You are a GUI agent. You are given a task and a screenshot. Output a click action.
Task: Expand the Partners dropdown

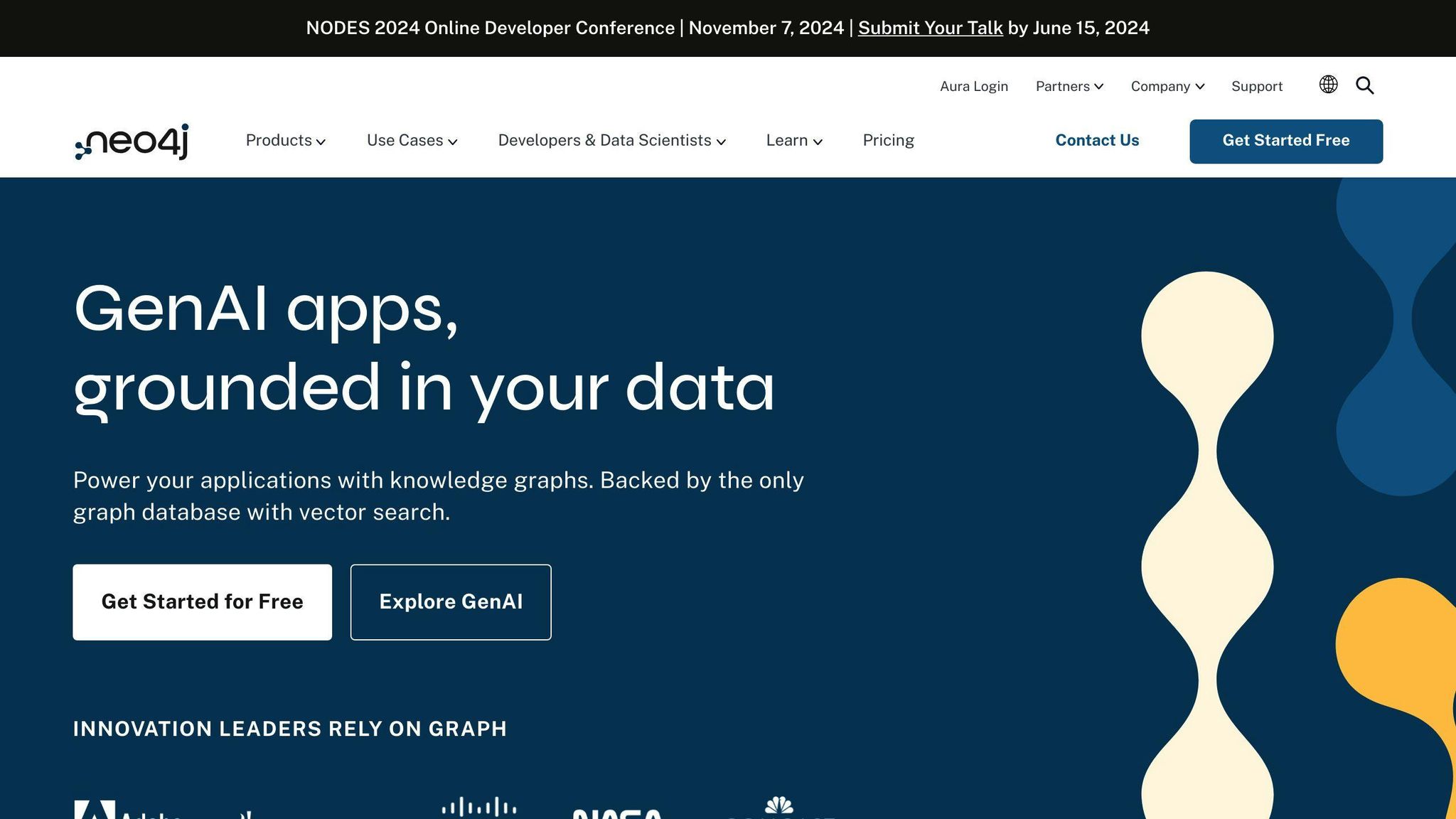pyautogui.click(x=1069, y=86)
